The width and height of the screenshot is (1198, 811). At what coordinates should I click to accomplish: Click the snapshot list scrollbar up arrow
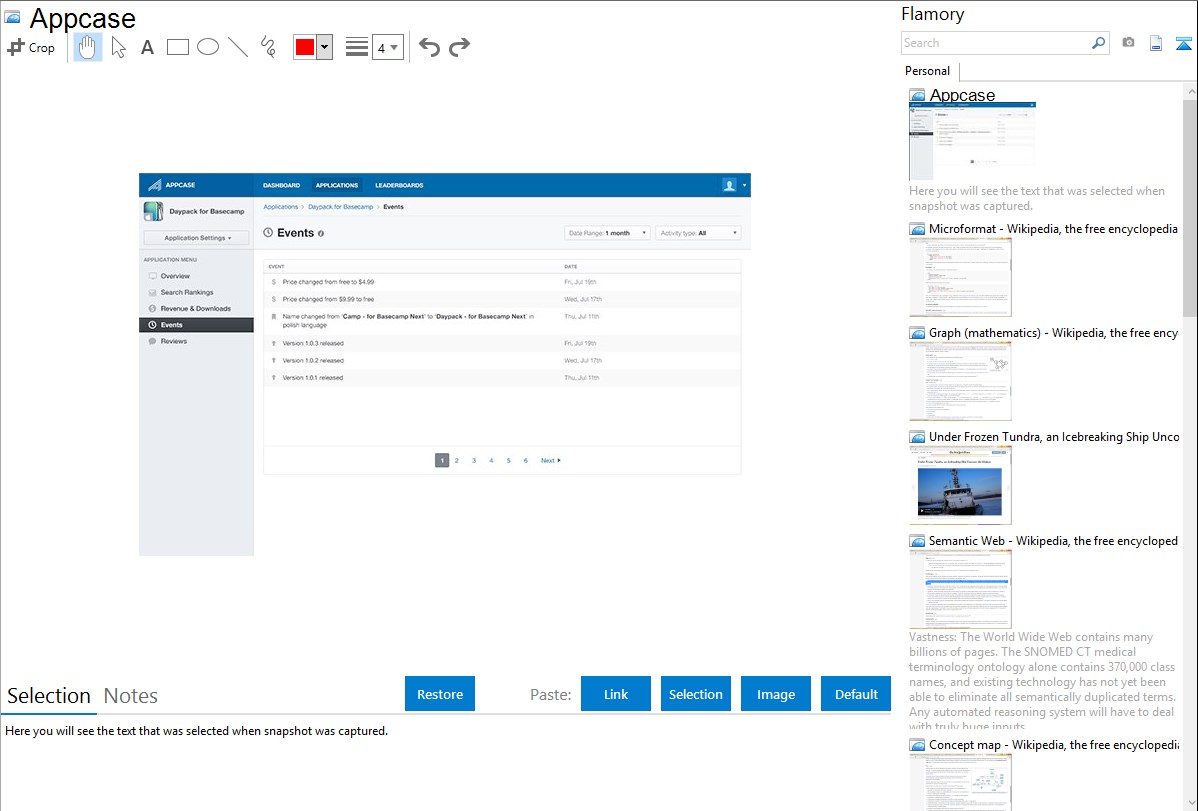pos(1191,92)
